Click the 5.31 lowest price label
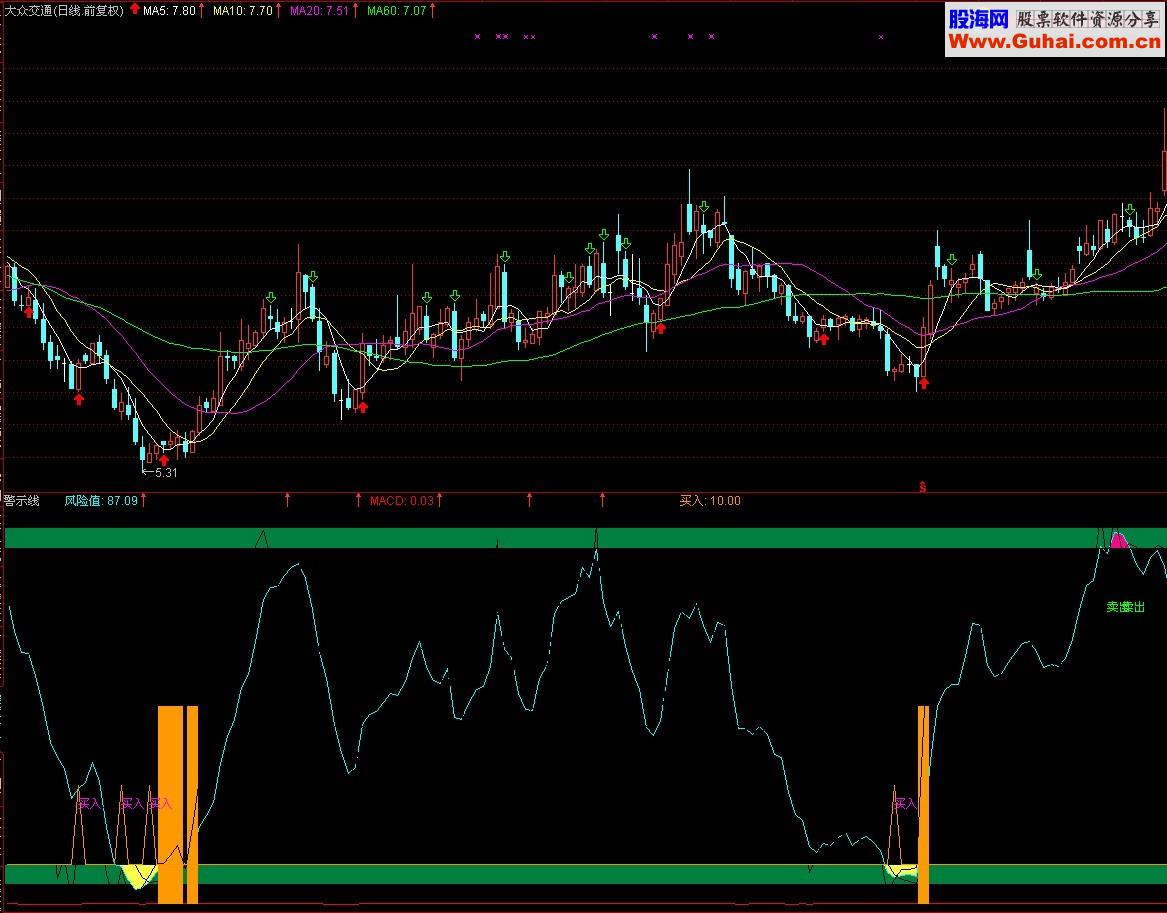Image resolution: width=1167 pixels, height=913 pixels. [x=166, y=472]
